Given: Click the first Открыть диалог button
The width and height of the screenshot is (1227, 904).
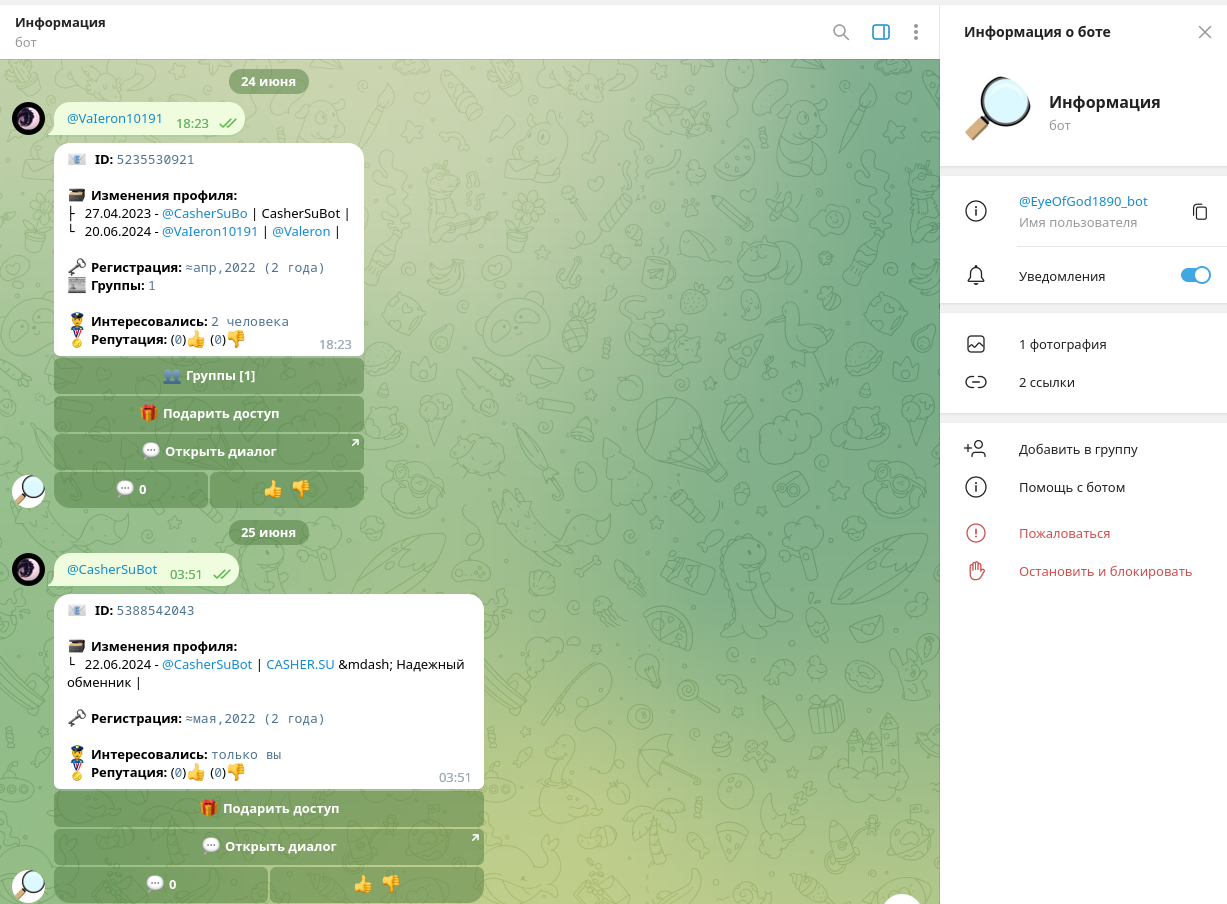Looking at the screenshot, I should click(209, 451).
